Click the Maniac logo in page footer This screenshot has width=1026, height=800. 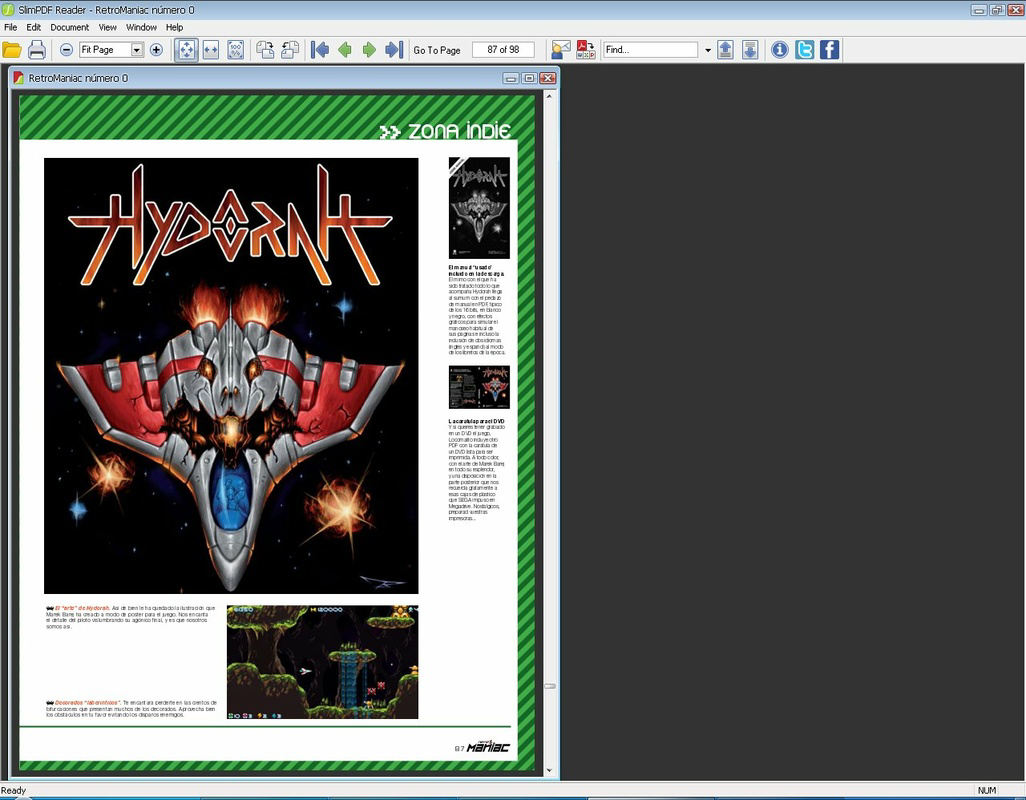pos(488,746)
